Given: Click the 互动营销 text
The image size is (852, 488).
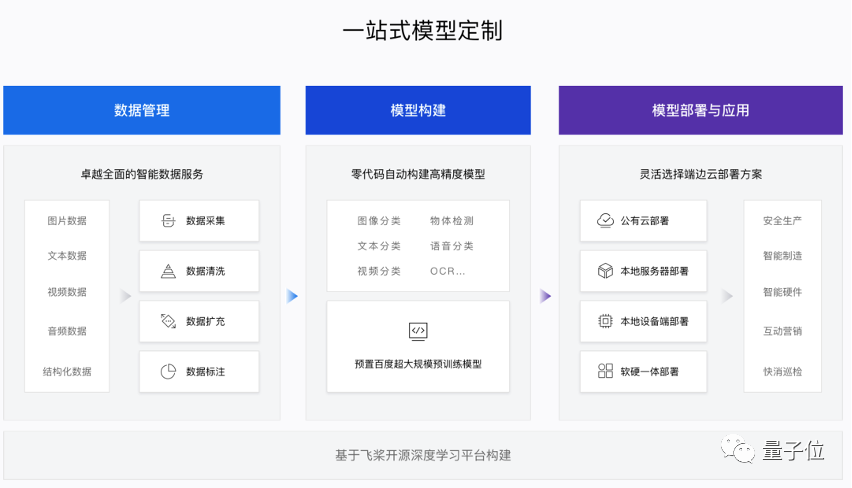Looking at the screenshot, I should [x=782, y=331].
